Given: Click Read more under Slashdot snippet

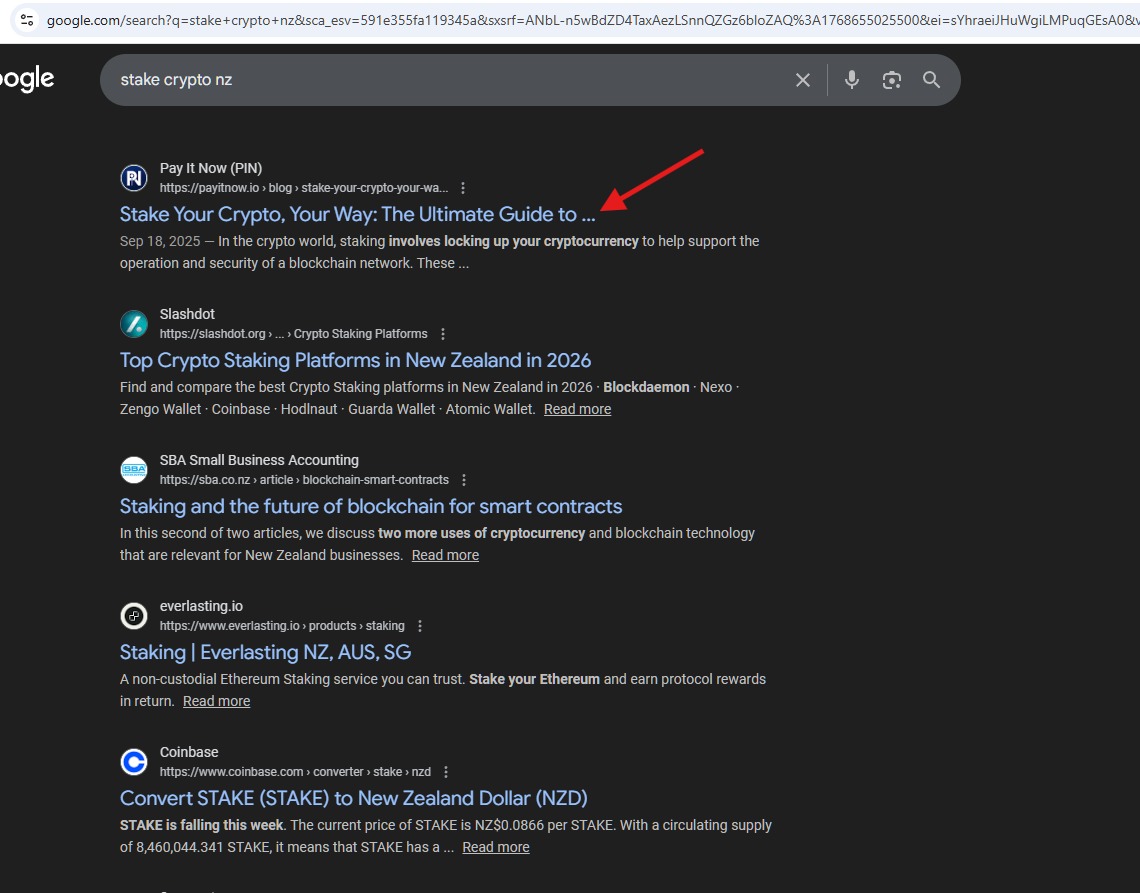Looking at the screenshot, I should click(577, 409).
